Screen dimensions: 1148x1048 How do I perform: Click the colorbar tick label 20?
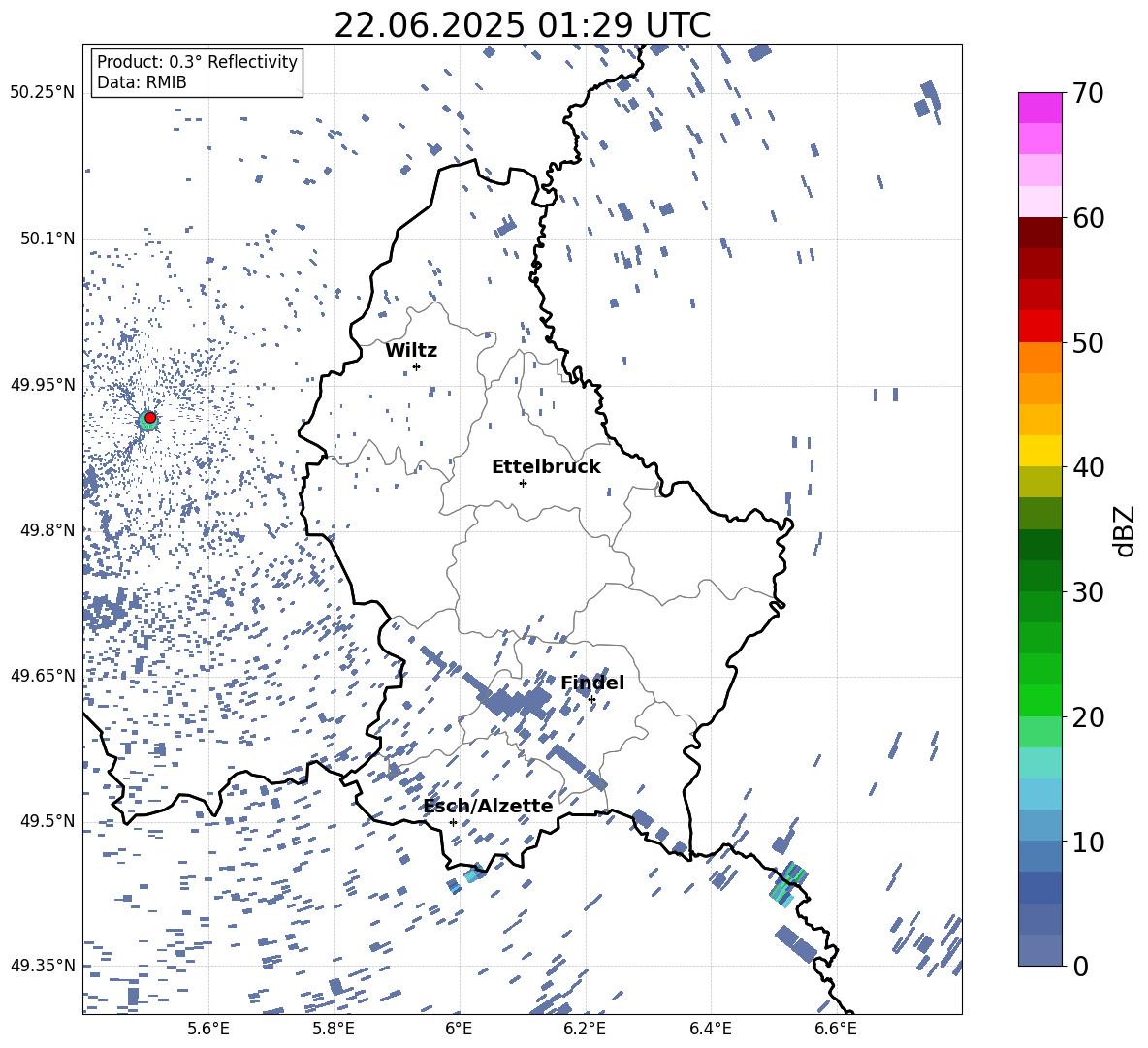tap(1087, 717)
